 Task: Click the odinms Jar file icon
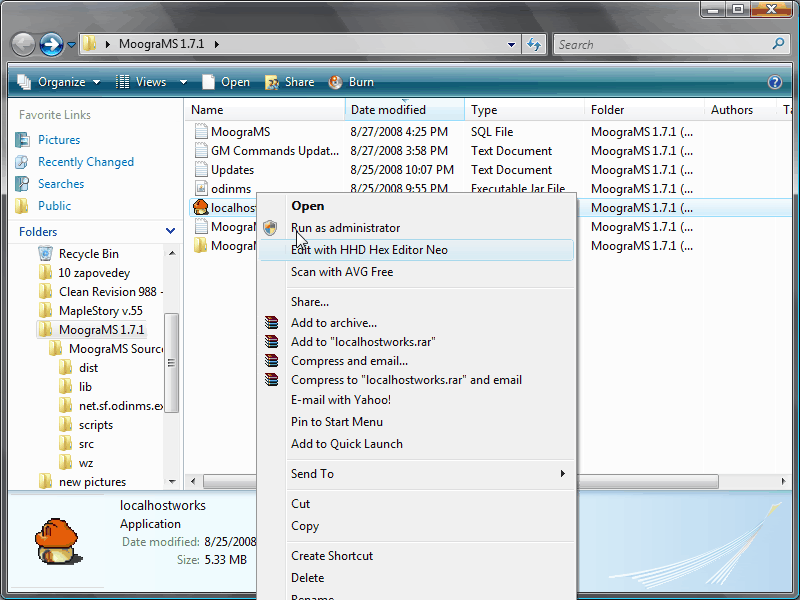(x=201, y=189)
